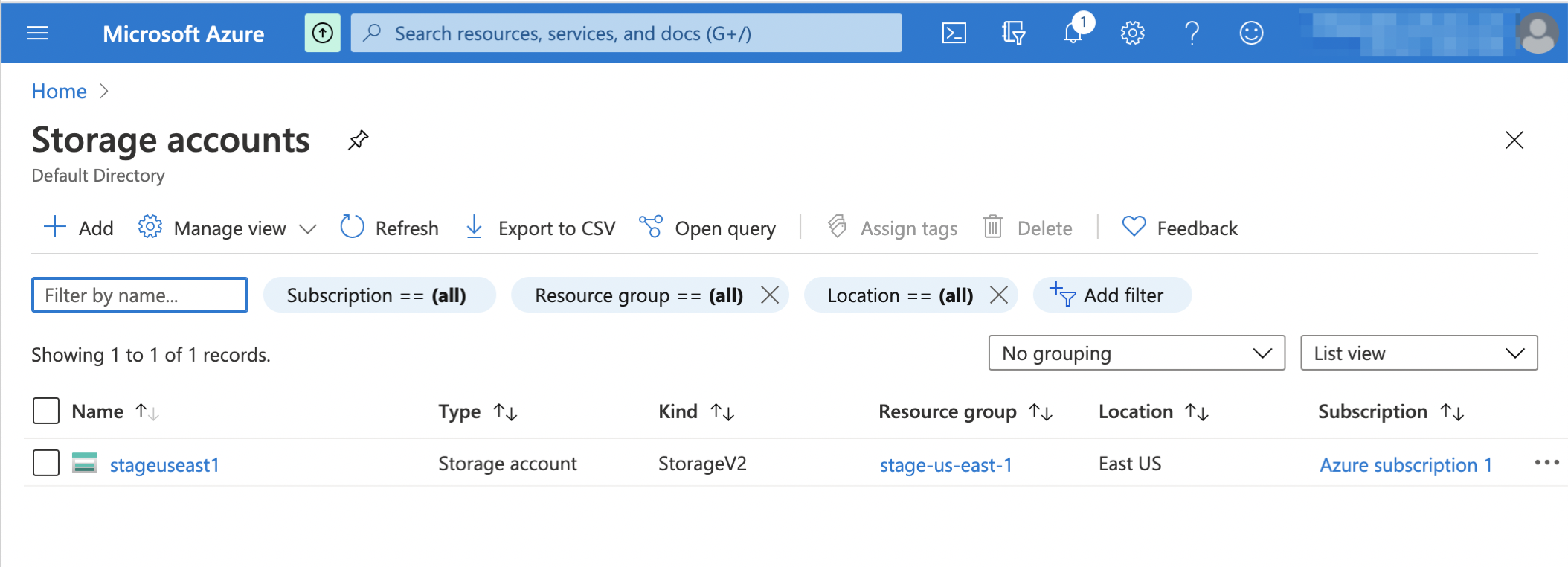Click the Delete toolbar button
Screen dimensions: 1568x567
pyautogui.click(x=1027, y=228)
